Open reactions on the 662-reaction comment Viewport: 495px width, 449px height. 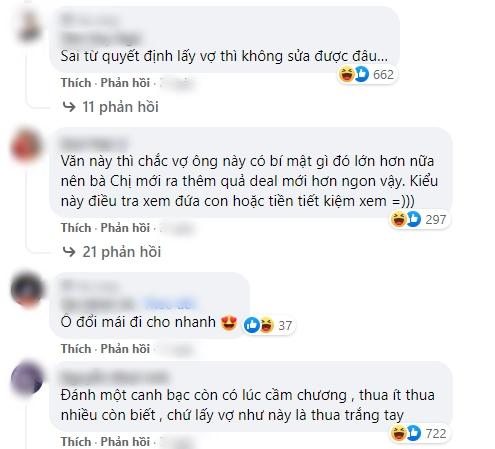click(x=366, y=74)
